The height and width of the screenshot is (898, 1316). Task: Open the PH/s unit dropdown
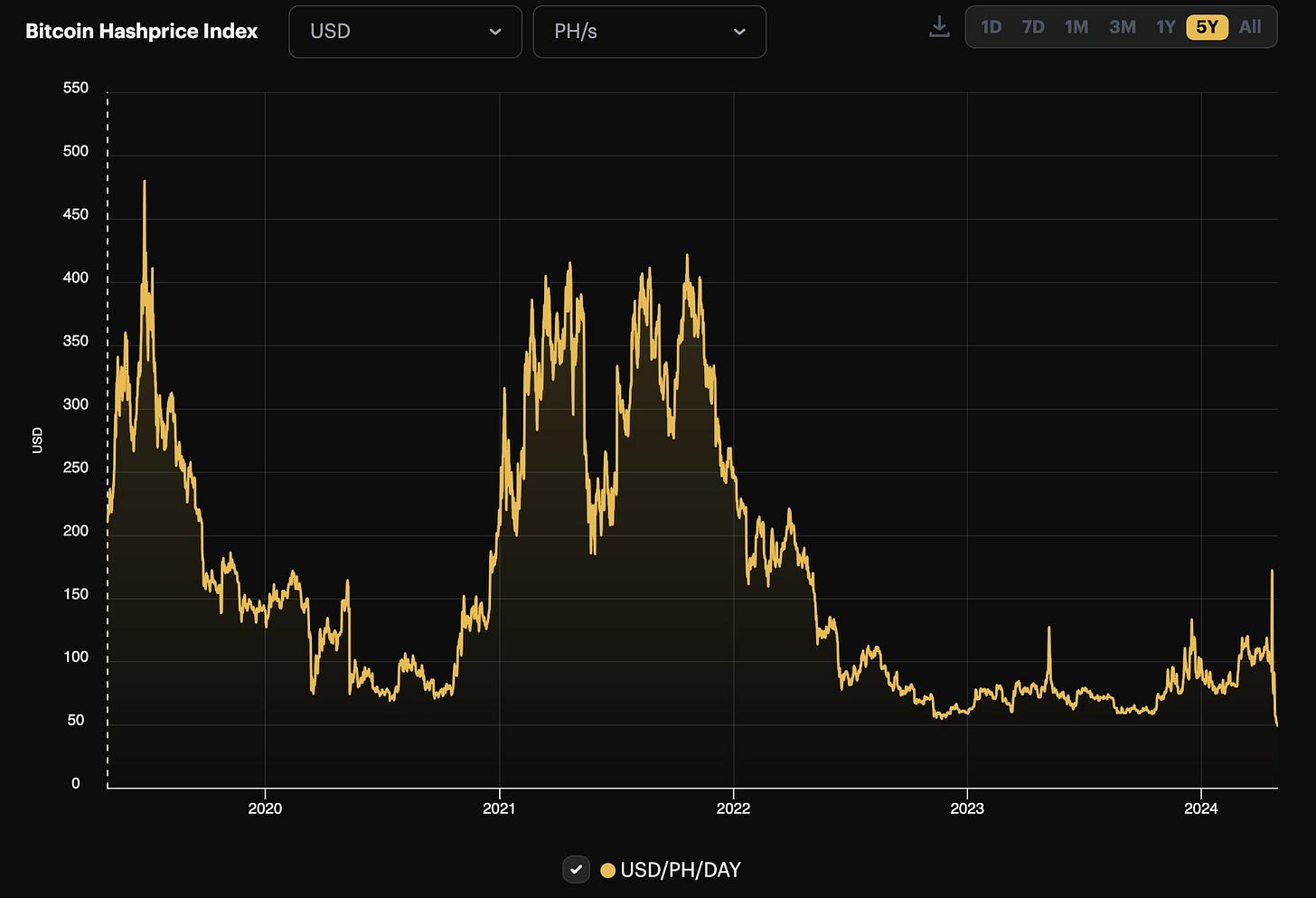point(649,32)
